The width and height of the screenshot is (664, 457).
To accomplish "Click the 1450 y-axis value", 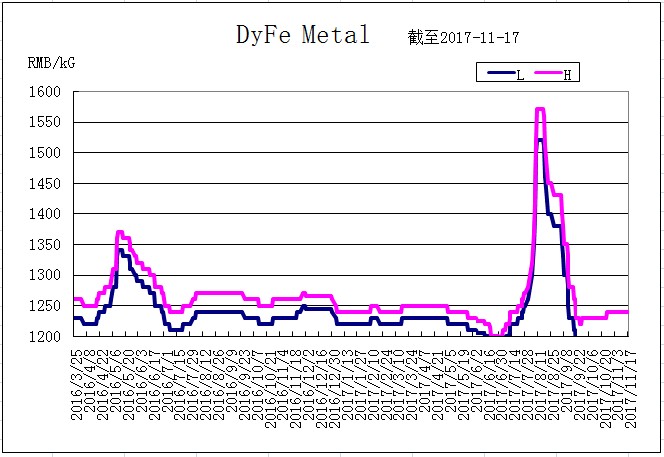I will tap(45, 184).
